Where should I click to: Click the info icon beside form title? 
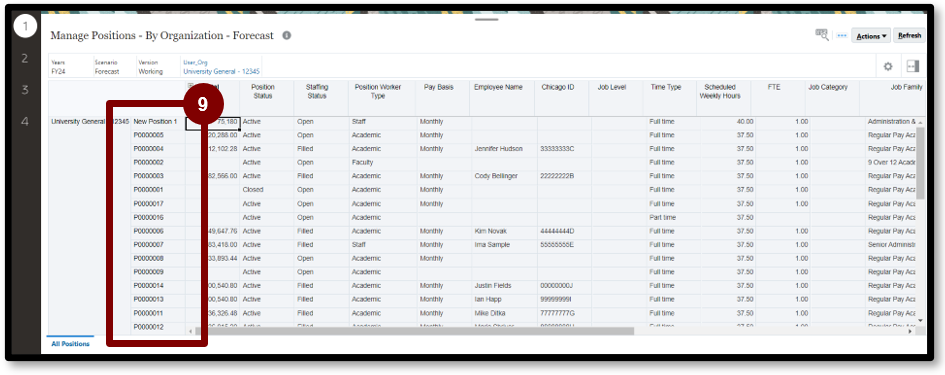[x=287, y=36]
